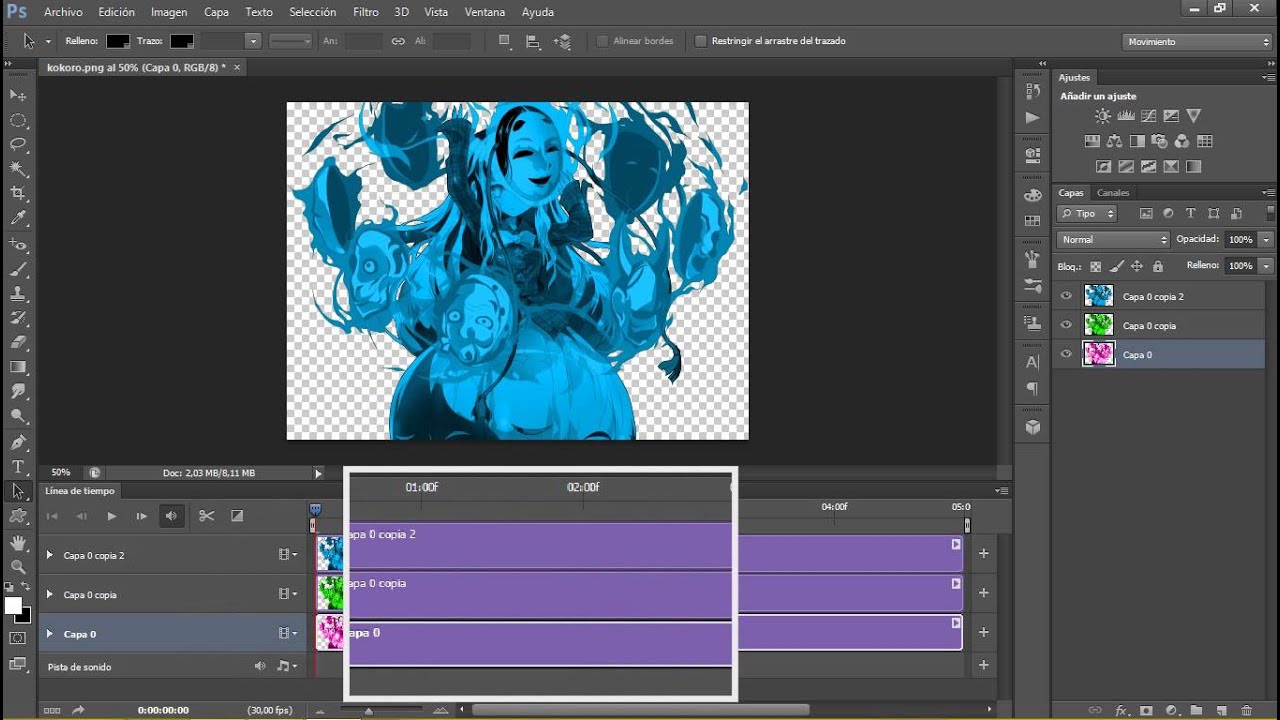Image resolution: width=1280 pixels, height=720 pixels.
Task: Add media to Capa 0 copia 2 track
Action: click(983, 553)
